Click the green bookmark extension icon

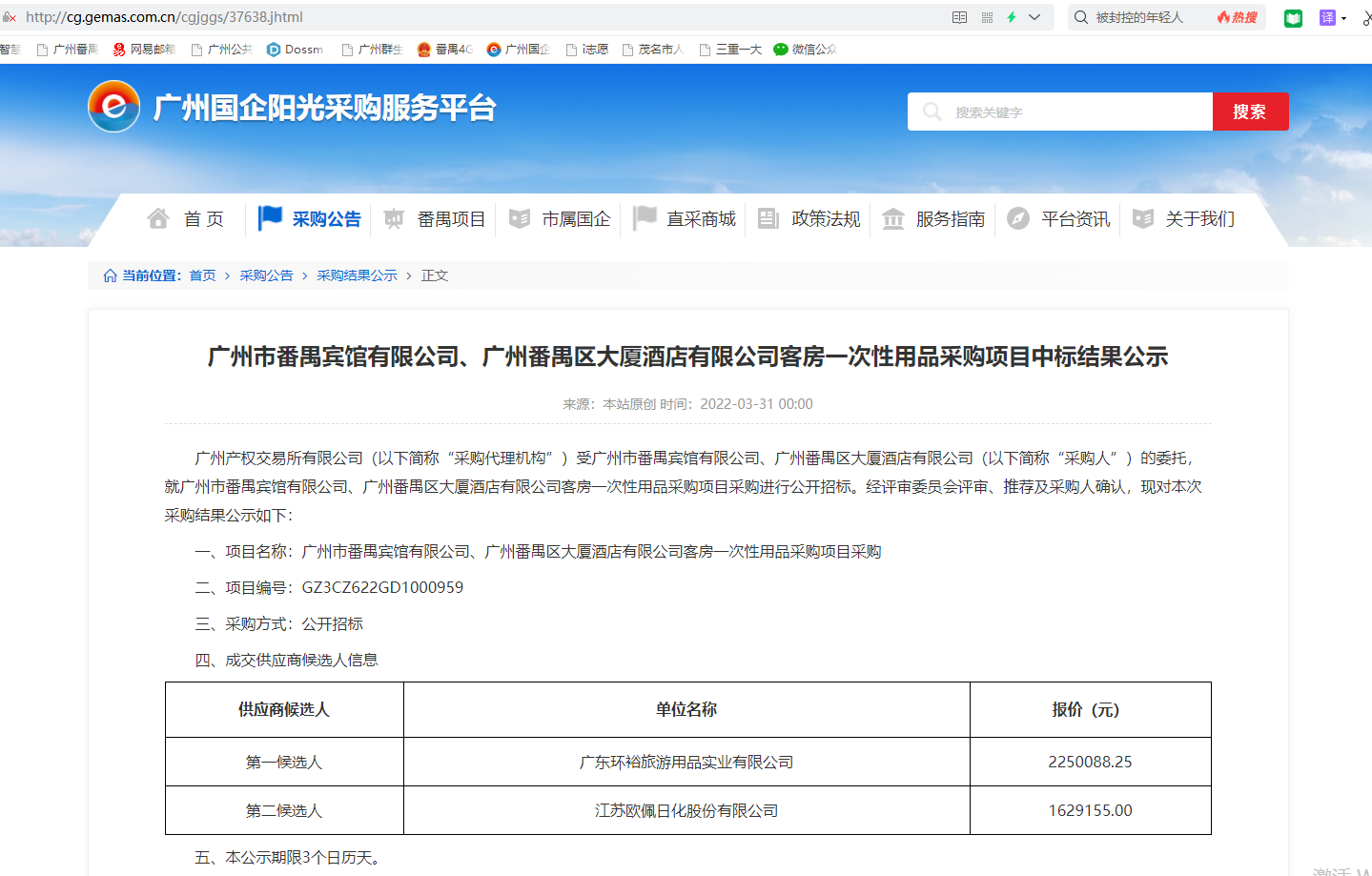(x=1293, y=17)
